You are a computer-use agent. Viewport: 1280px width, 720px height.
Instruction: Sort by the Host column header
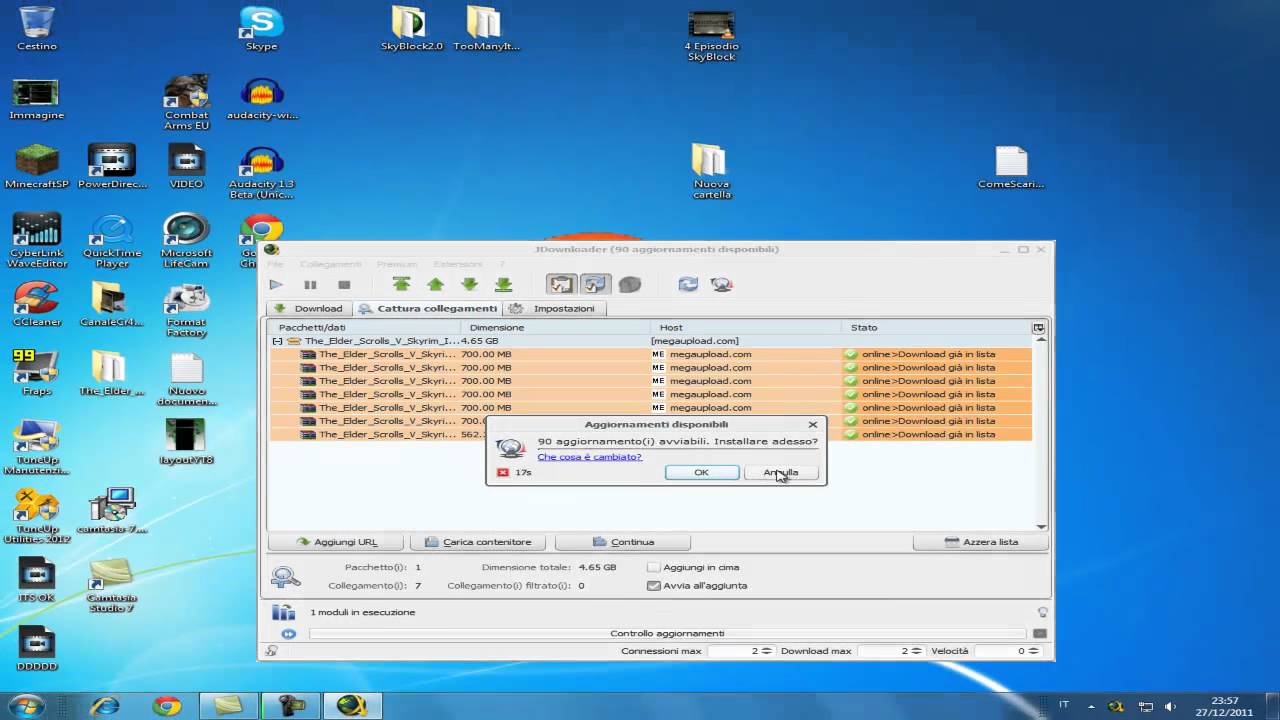pyautogui.click(x=746, y=327)
